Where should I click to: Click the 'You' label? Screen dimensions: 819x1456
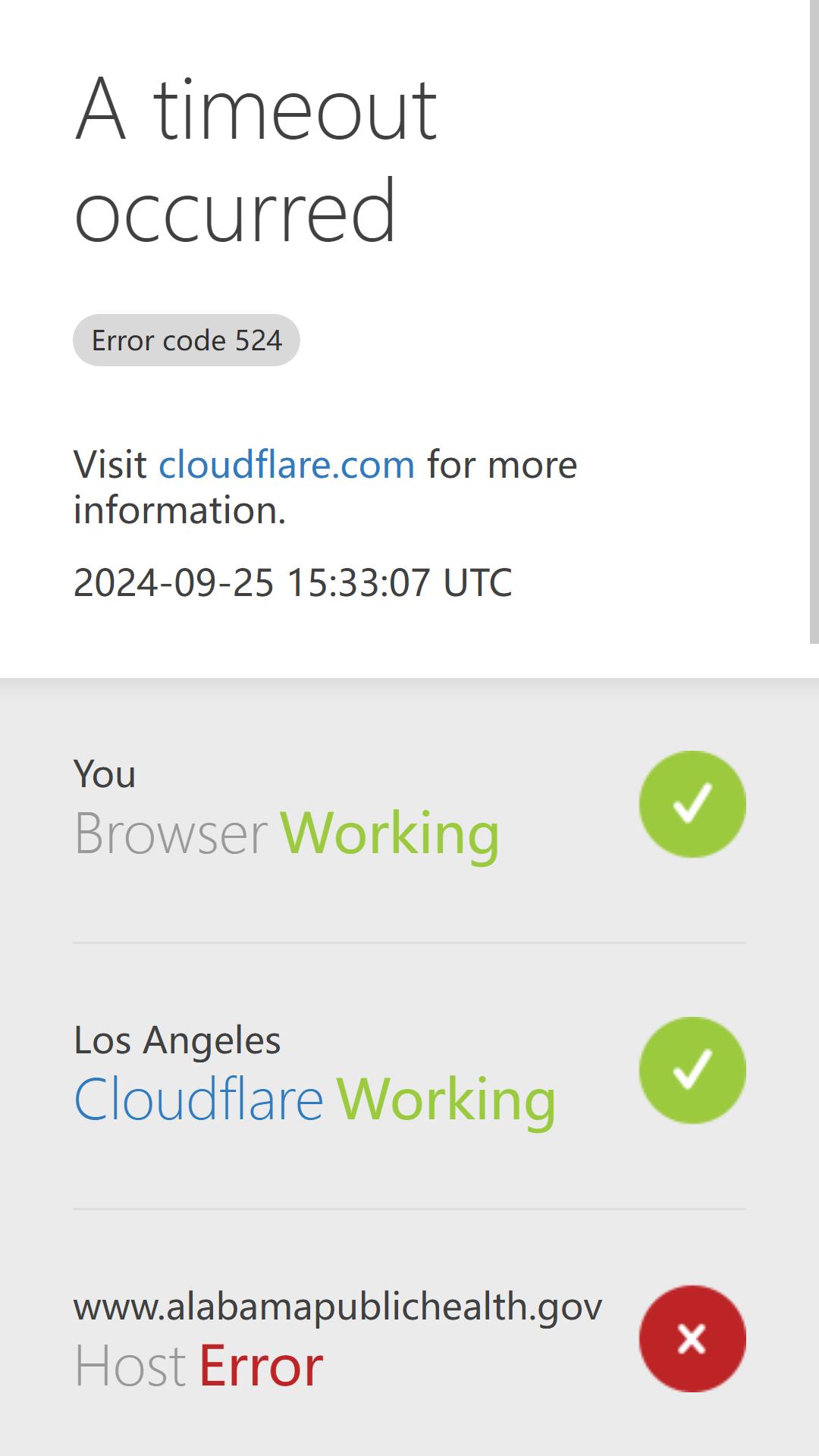pyautogui.click(x=105, y=774)
